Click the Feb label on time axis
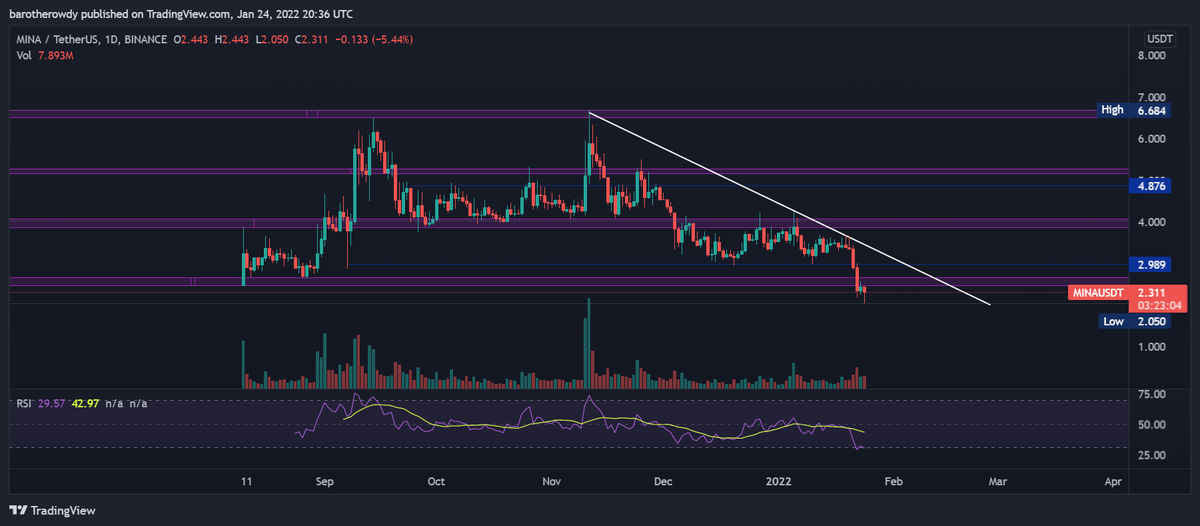Viewport: 1200px width, 526px height. (893, 481)
